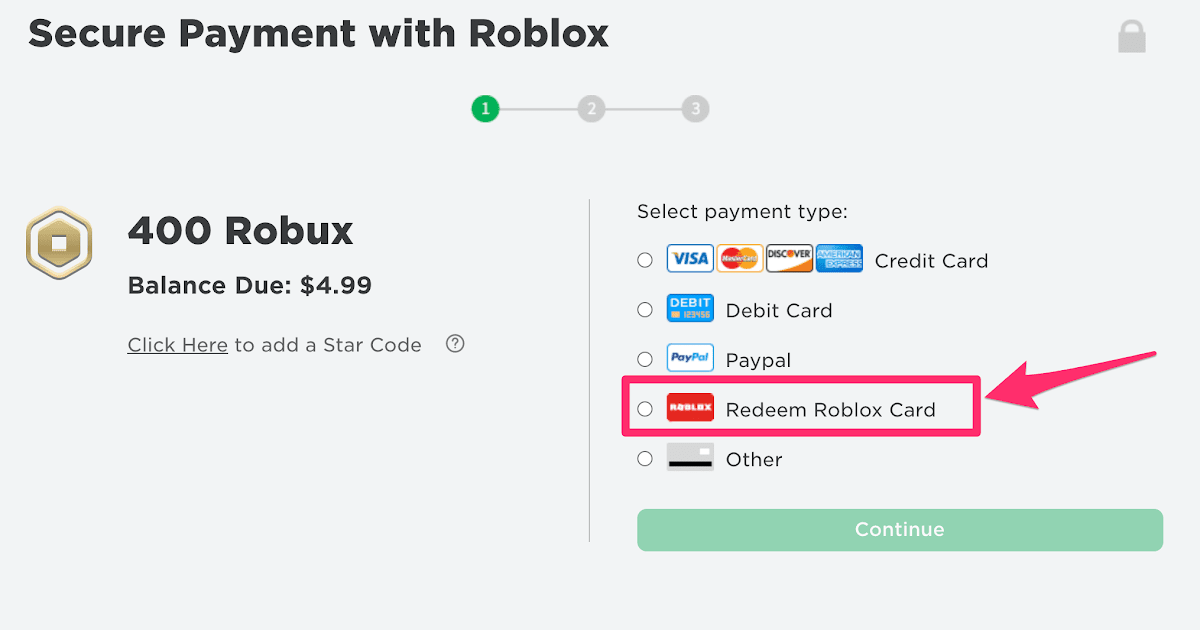The width and height of the screenshot is (1200, 630).
Task: Click the Visa card logo
Action: point(690,259)
